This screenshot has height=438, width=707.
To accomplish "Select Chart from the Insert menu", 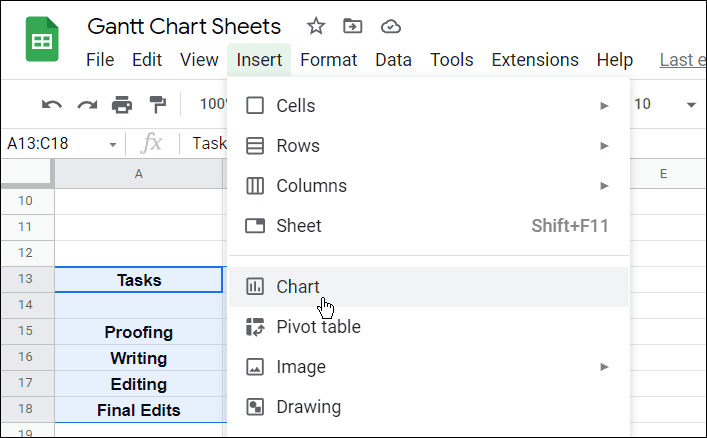I will coord(429,287).
